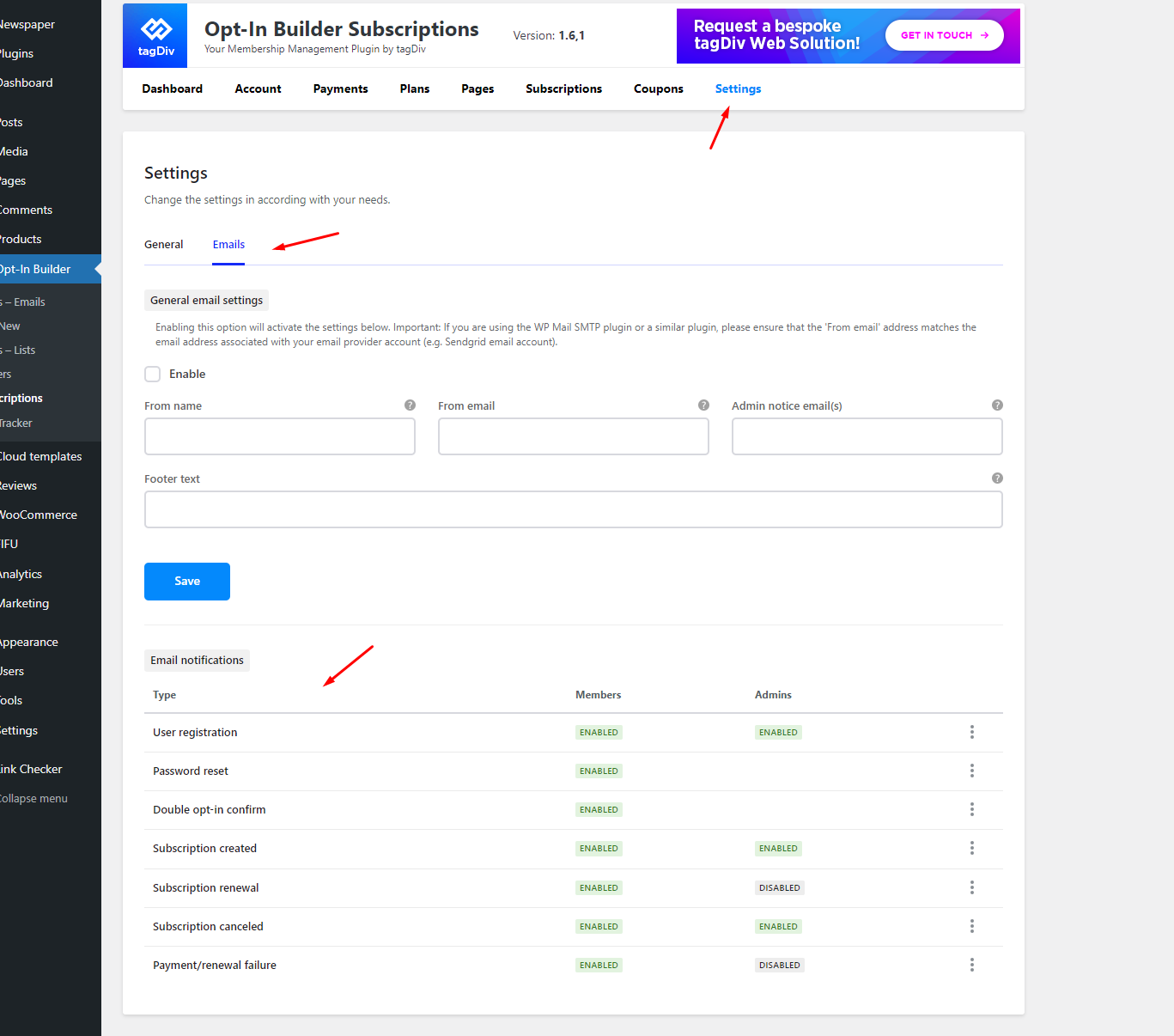This screenshot has width=1174, height=1036.
Task: Open the Subscriptions tab
Action: (x=563, y=88)
